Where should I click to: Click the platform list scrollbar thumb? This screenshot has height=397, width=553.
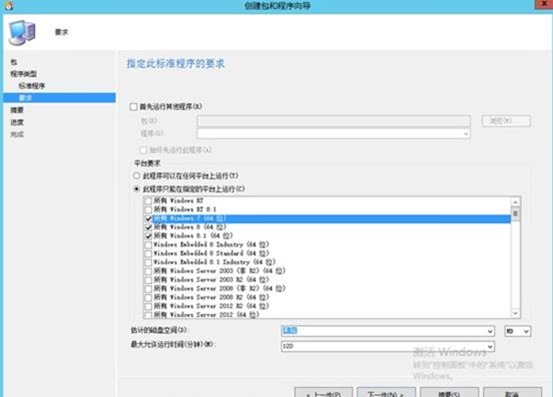(515, 214)
